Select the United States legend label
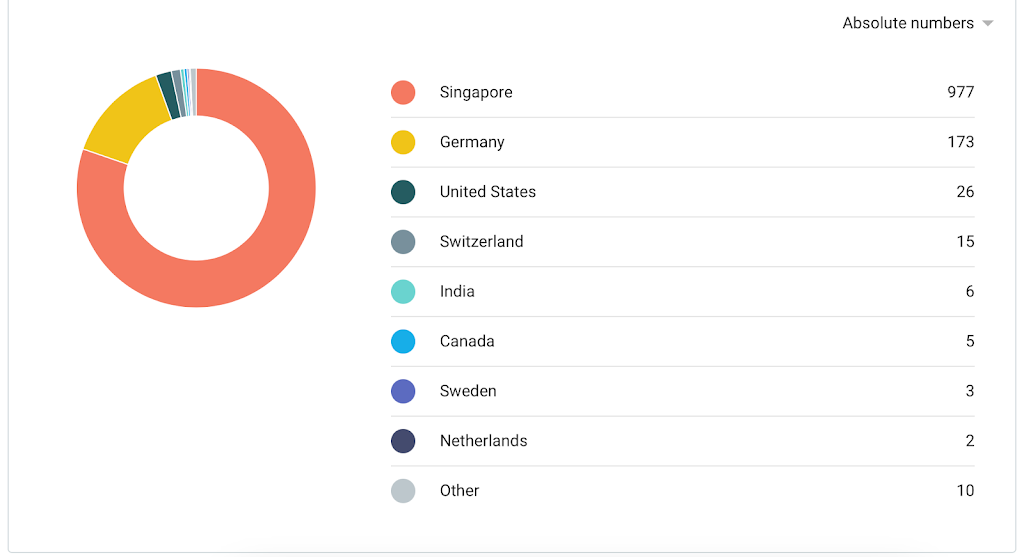This screenshot has width=1024, height=557. pos(488,192)
